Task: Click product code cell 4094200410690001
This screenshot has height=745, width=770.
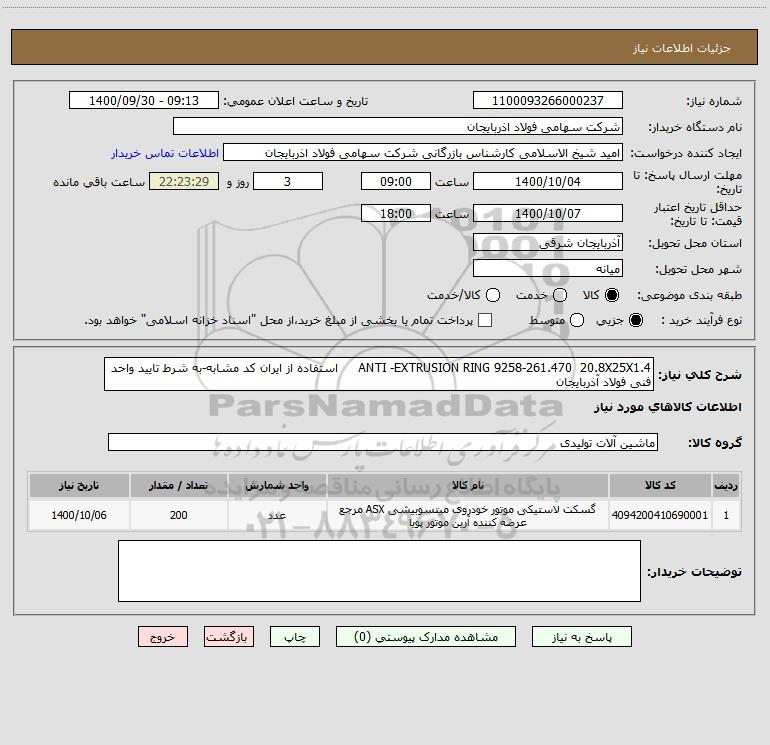Action: [x=660, y=515]
